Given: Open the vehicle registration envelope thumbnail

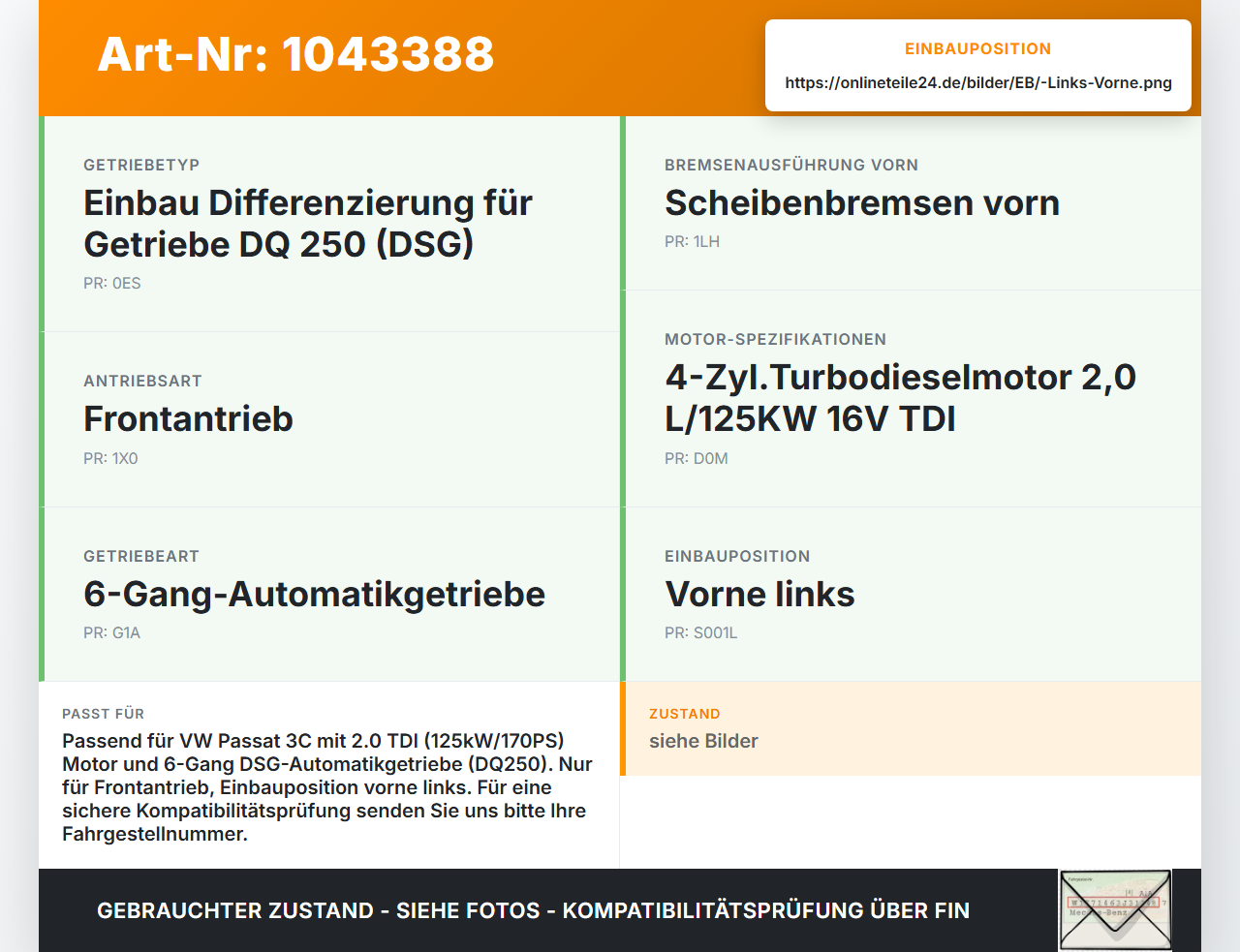Looking at the screenshot, I should (1115, 909).
